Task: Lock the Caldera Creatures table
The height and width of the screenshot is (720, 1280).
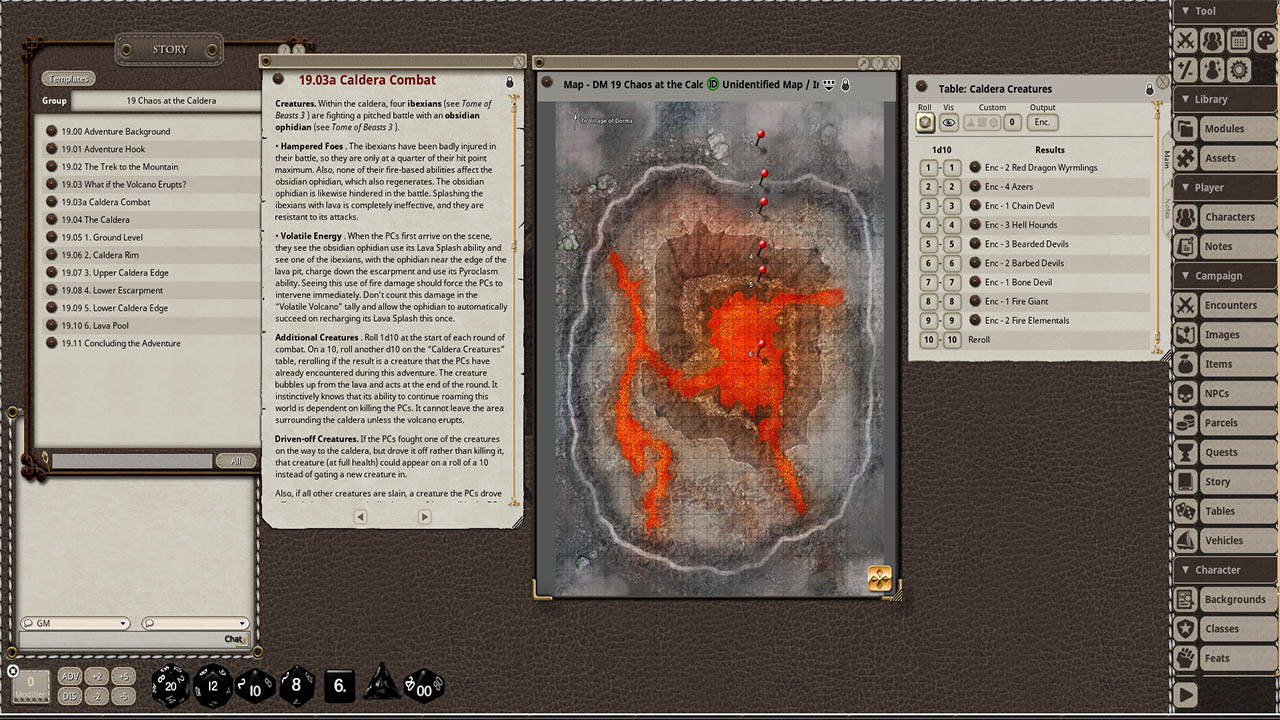Action: (1148, 88)
